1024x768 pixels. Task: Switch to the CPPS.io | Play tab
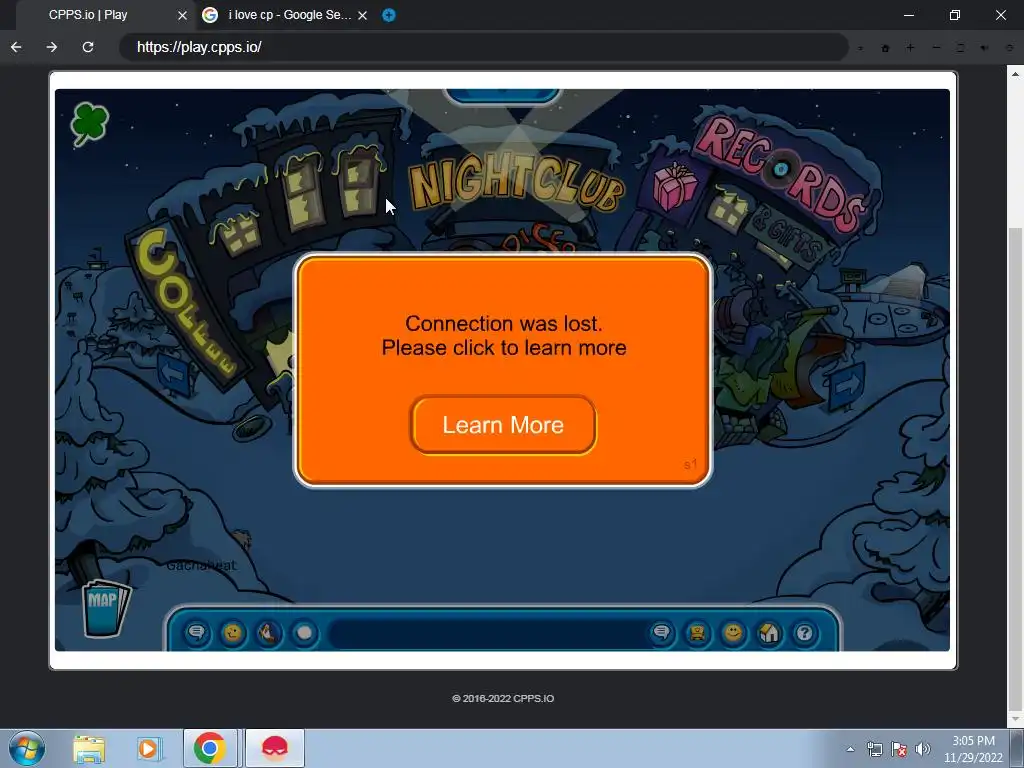(88, 15)
